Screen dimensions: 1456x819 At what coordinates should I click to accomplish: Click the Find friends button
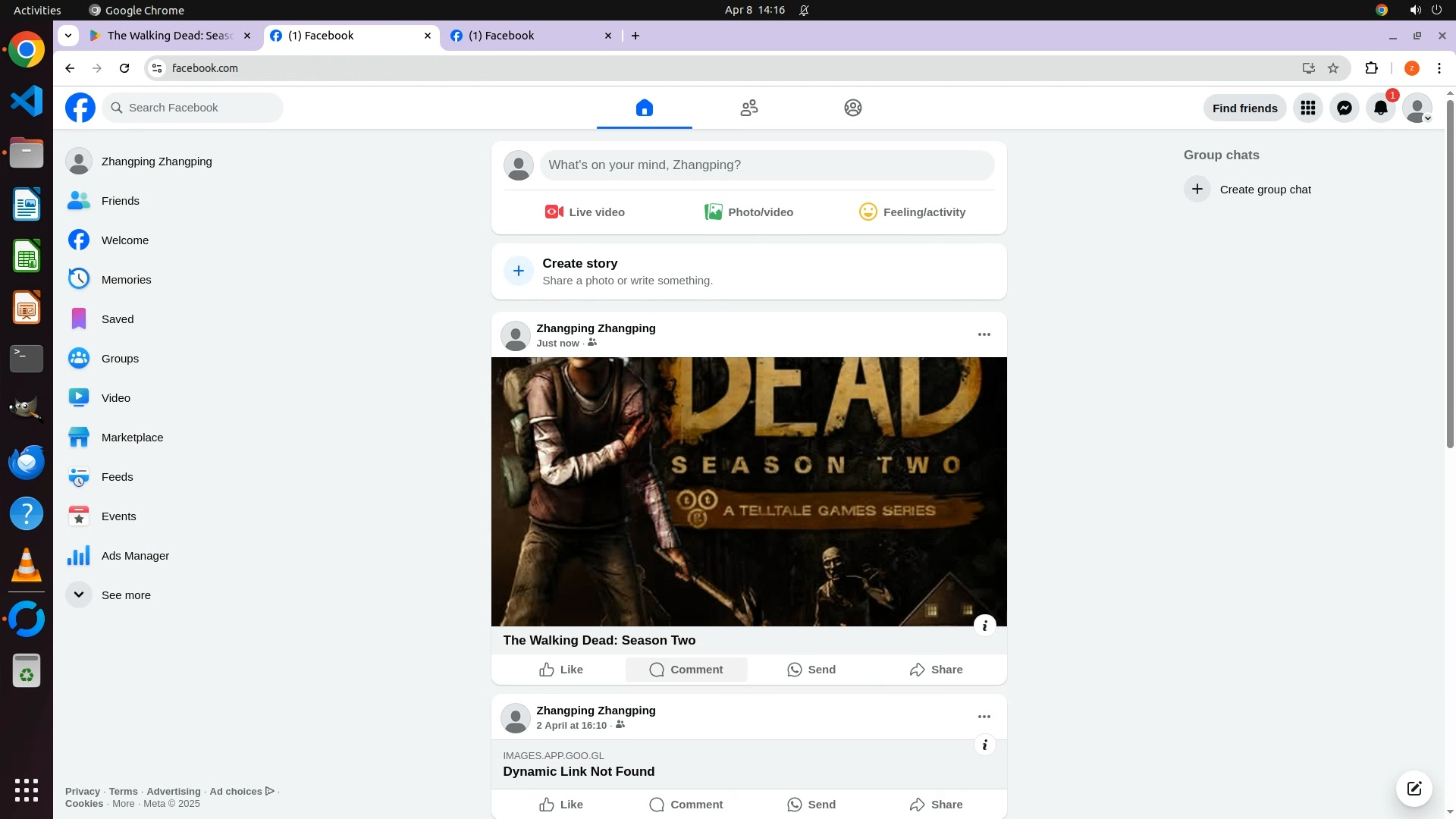pyautogui.click(x=1244, y=108)
